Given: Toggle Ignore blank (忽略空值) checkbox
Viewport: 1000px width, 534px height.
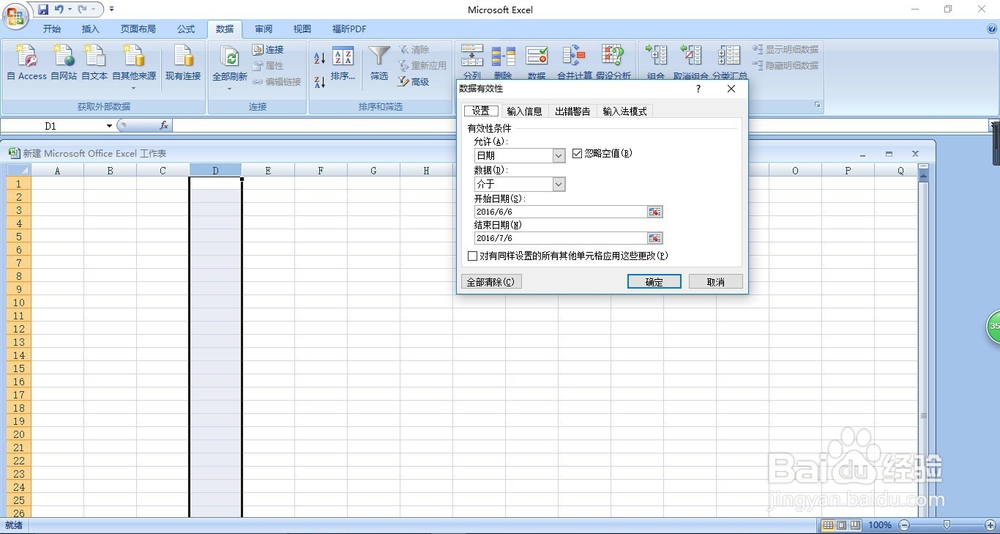Looking at the screenshot, I should click(577, 153).
